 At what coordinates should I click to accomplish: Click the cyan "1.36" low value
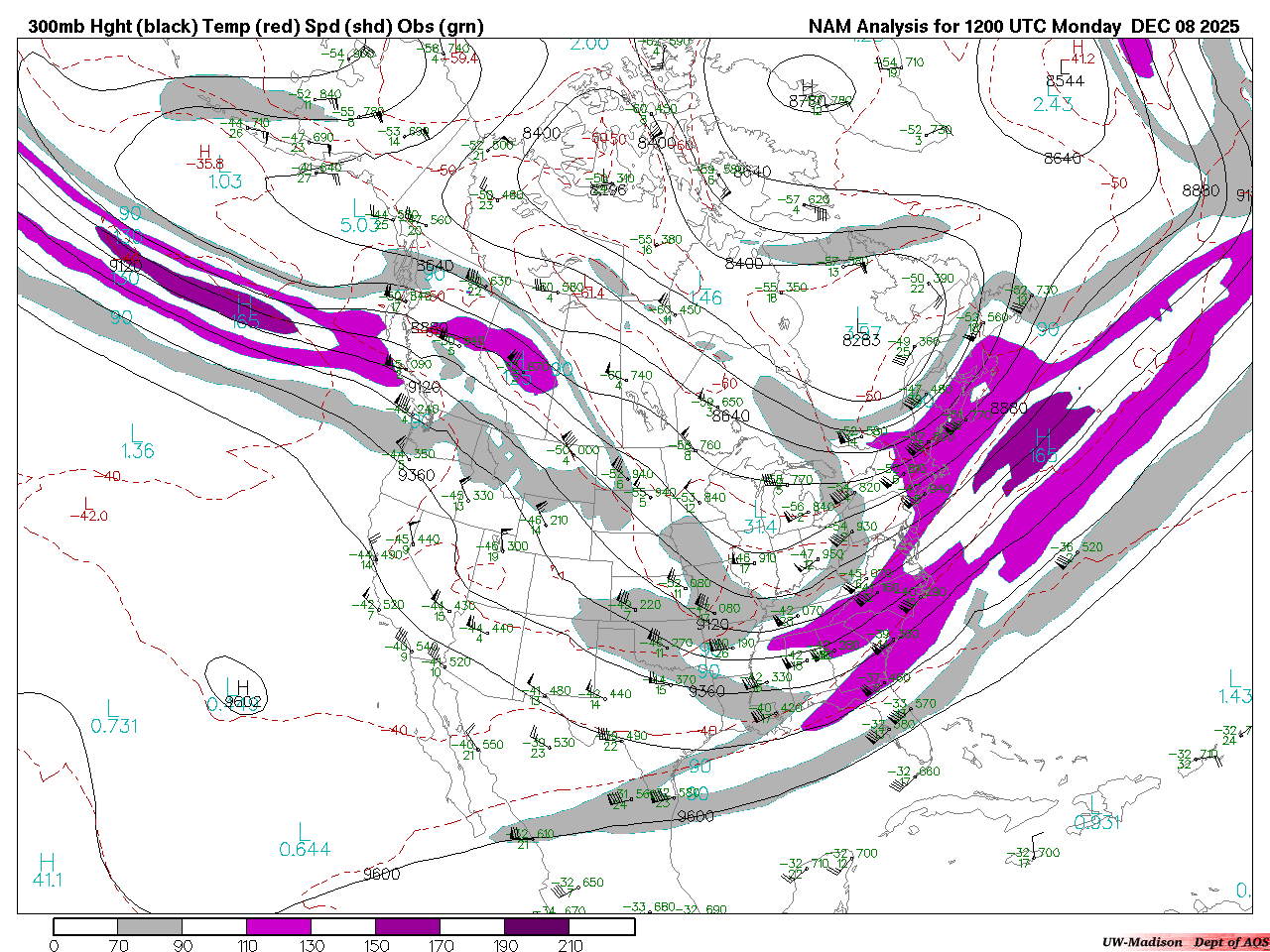pos(138,451)
